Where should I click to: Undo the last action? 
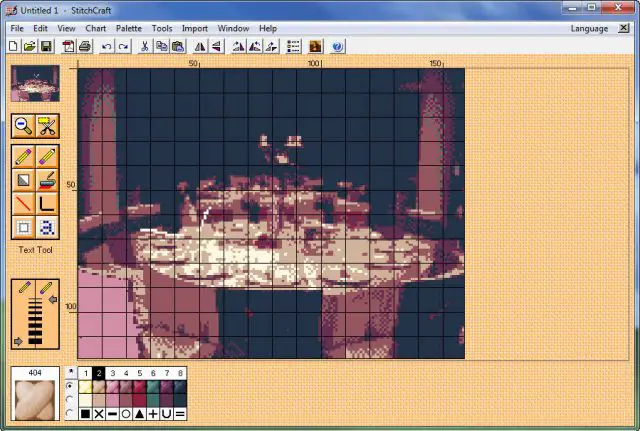107,47
